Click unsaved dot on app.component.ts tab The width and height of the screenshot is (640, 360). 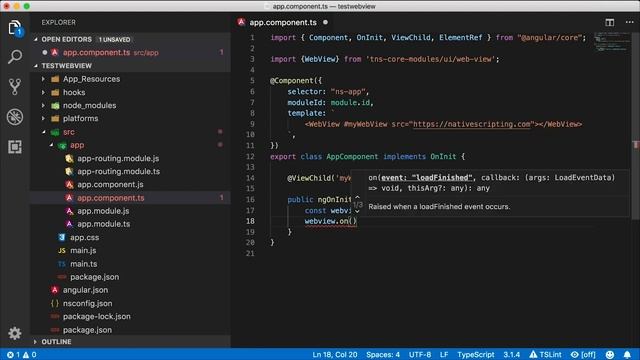(x=325, y=22)
